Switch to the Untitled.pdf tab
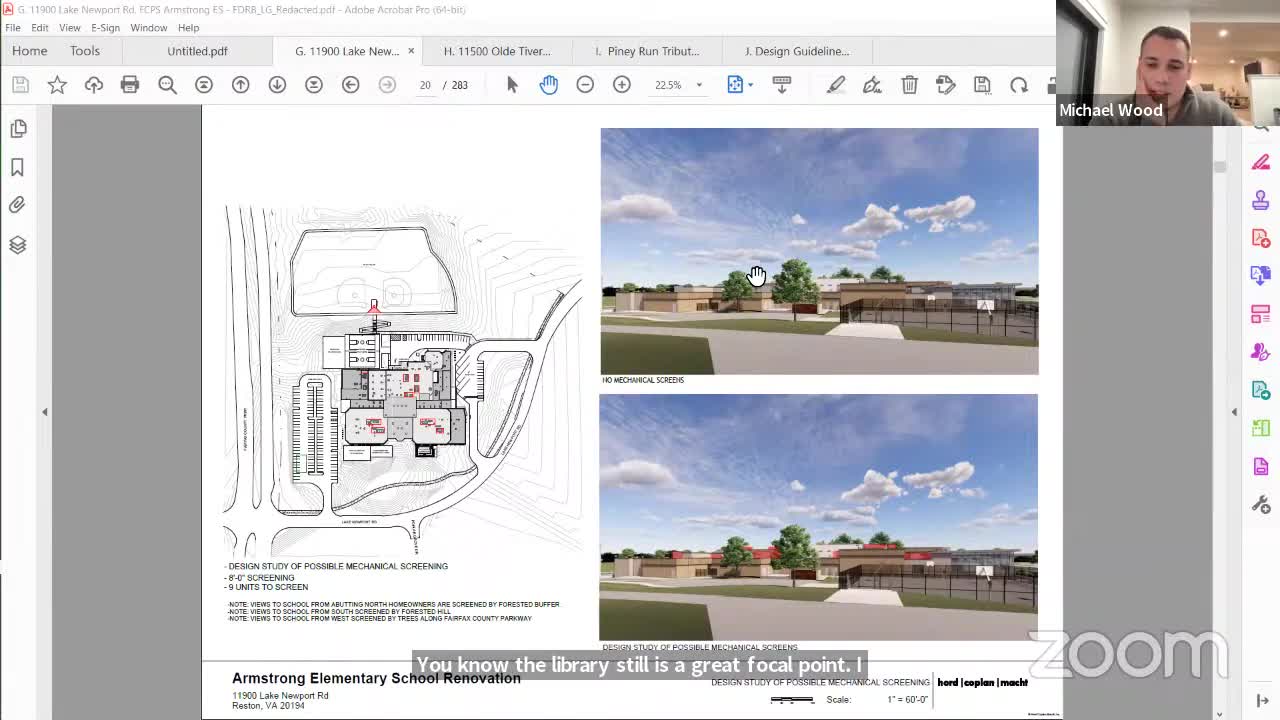This screenshot has width=1280, height=720. tap(197, 51)
